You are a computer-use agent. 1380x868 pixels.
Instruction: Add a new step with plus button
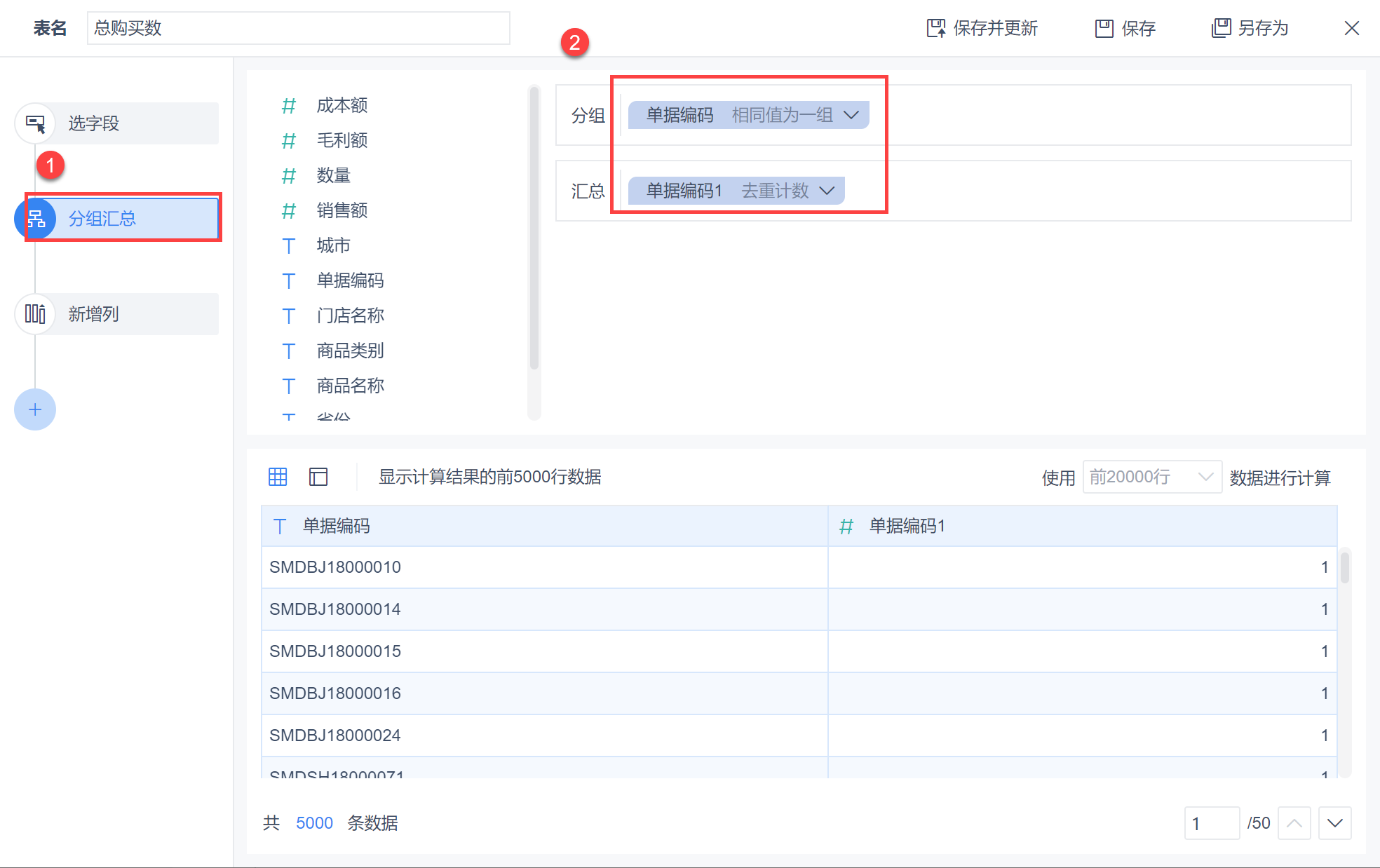click(x=35, y=409)
